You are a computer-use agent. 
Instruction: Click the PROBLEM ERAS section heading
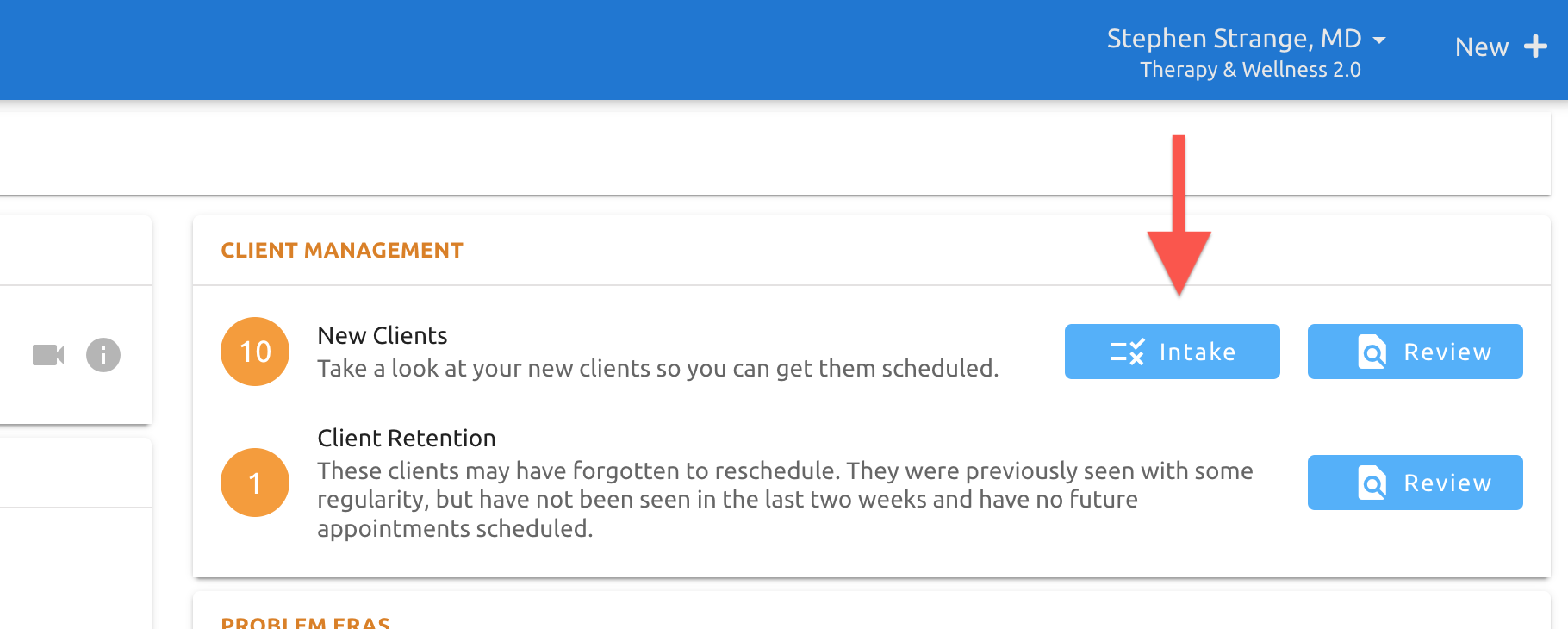(305, 622)
